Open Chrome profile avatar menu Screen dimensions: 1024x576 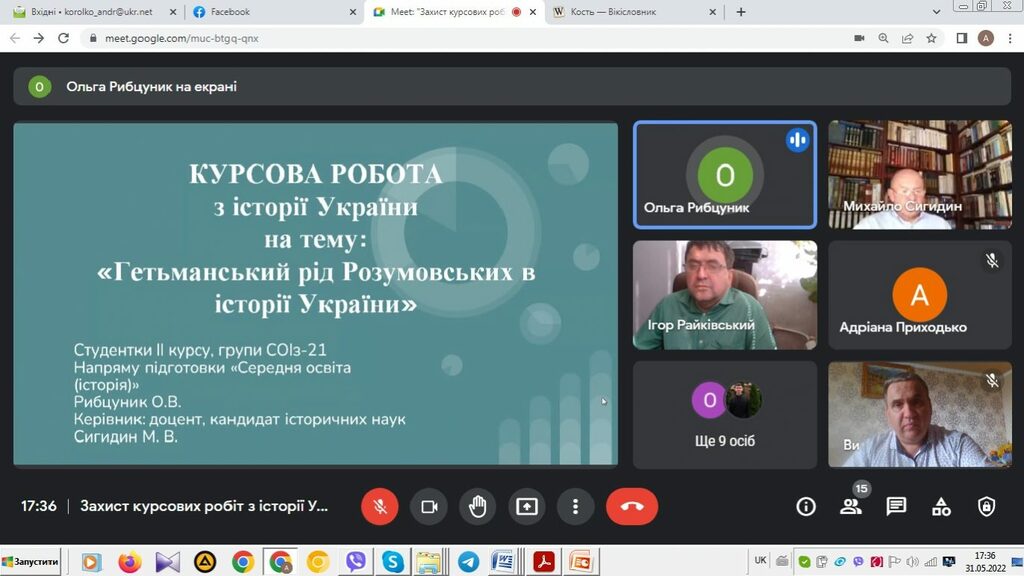pos(986,38)
